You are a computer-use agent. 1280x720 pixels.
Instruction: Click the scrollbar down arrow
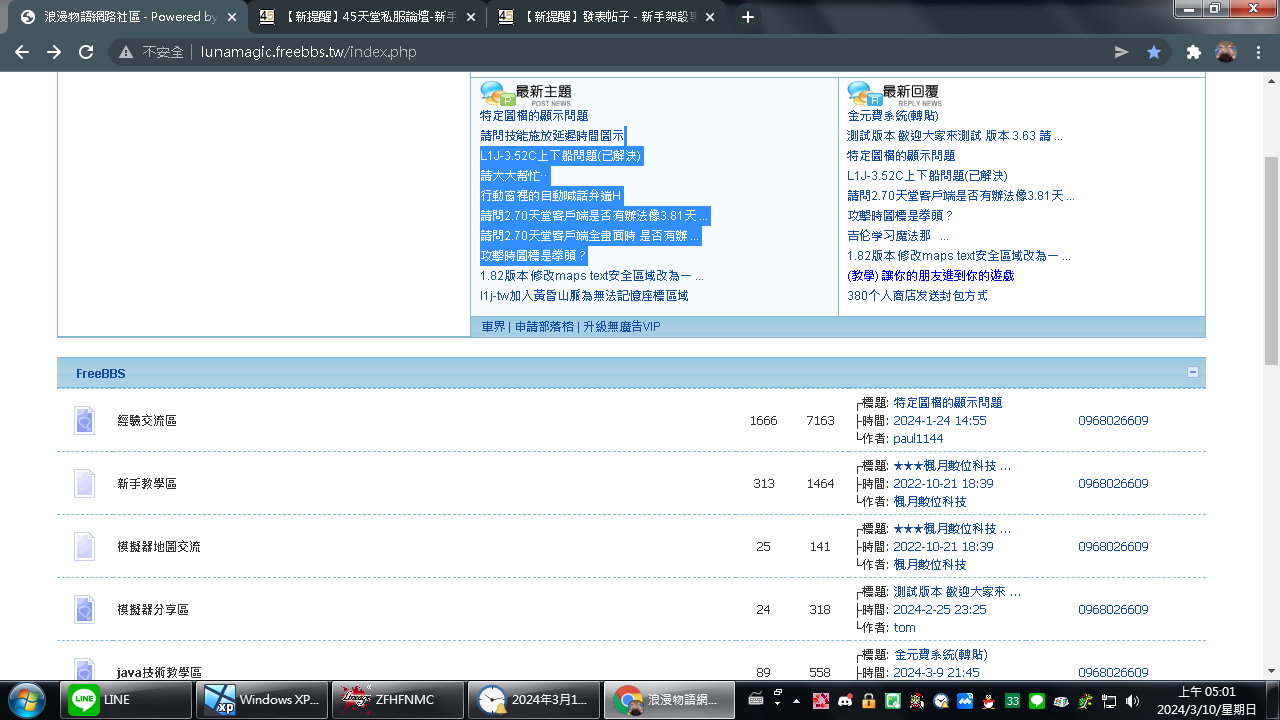tap(1272, 671)
